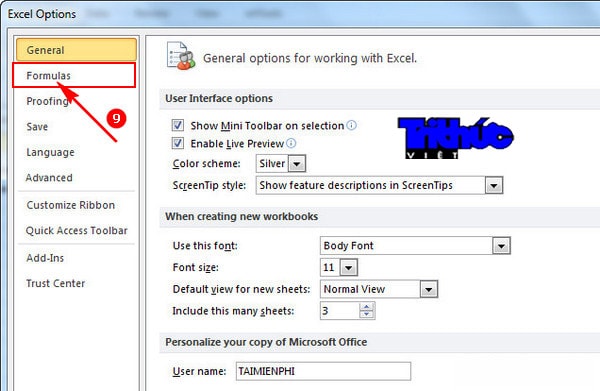This screenshot has width=600, height=391.
Task: Click info icon beside Enable Live Preview
Action: [x=291, y=143]
